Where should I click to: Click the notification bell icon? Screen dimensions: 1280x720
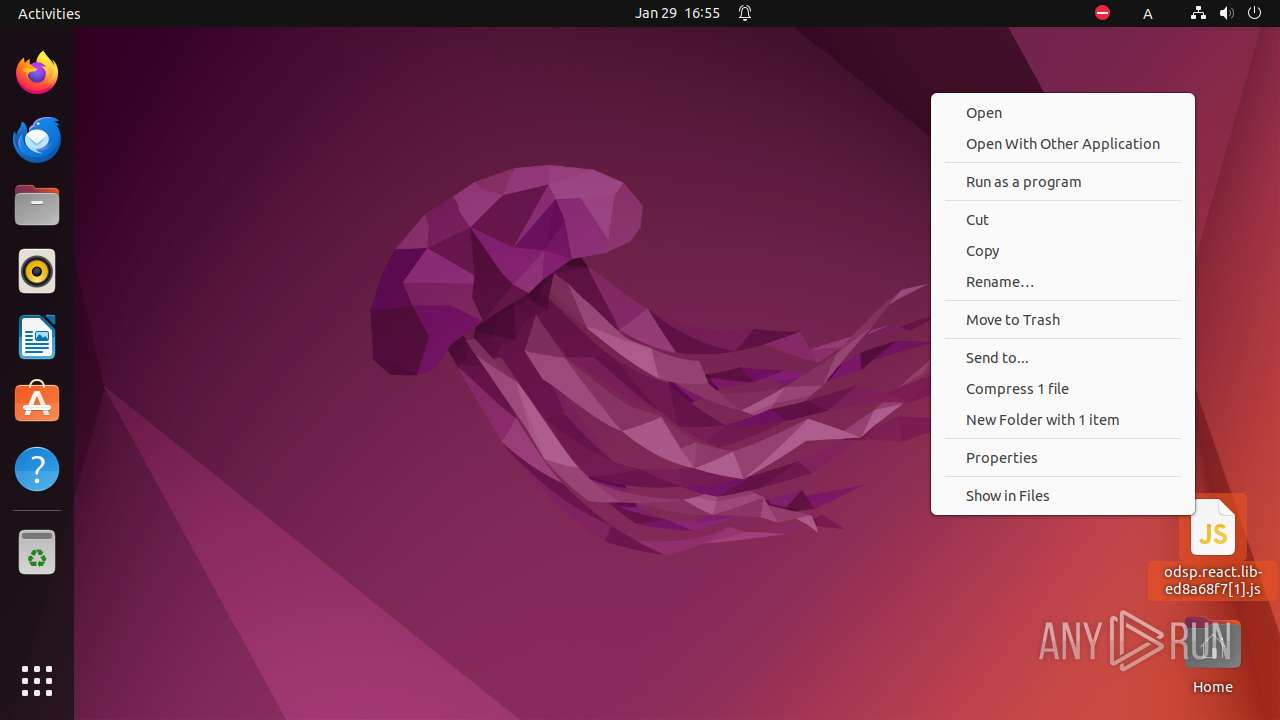(745, 13)
